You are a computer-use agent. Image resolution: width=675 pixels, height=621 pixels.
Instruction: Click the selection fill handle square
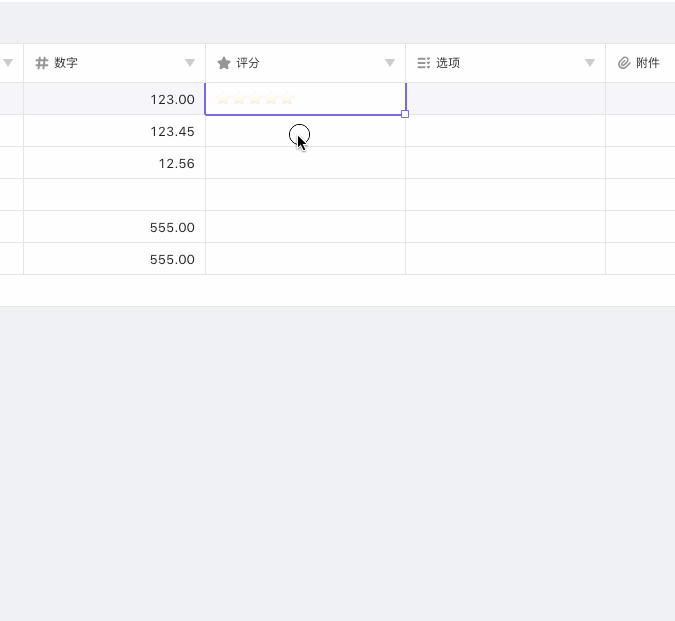(x=405, y=114)
